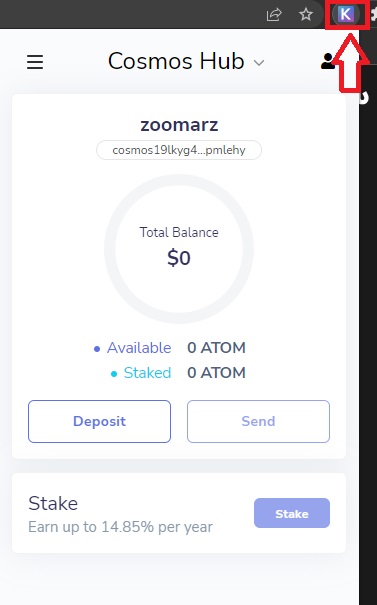
Task: Expand the chevron beside Cosmos Hub
Action: pos(259,63)
